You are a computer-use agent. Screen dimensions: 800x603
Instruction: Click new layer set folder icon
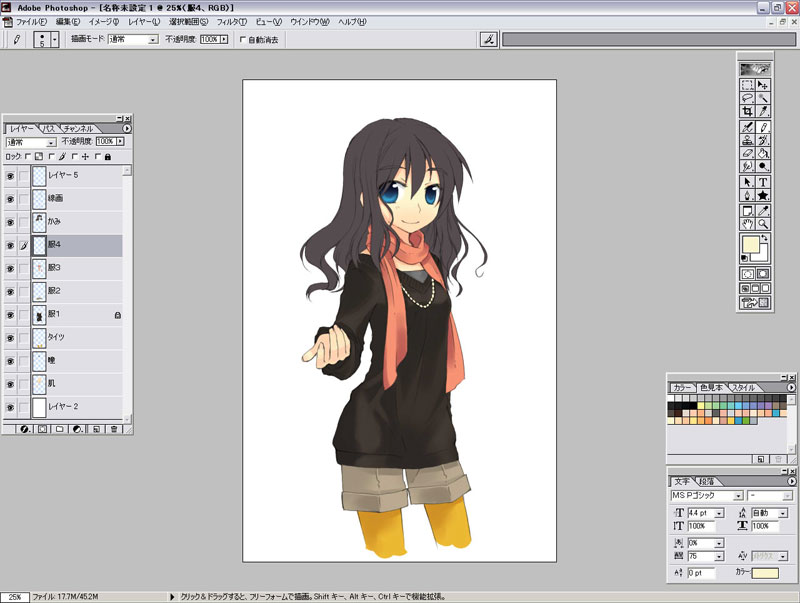tap(60, 429)
